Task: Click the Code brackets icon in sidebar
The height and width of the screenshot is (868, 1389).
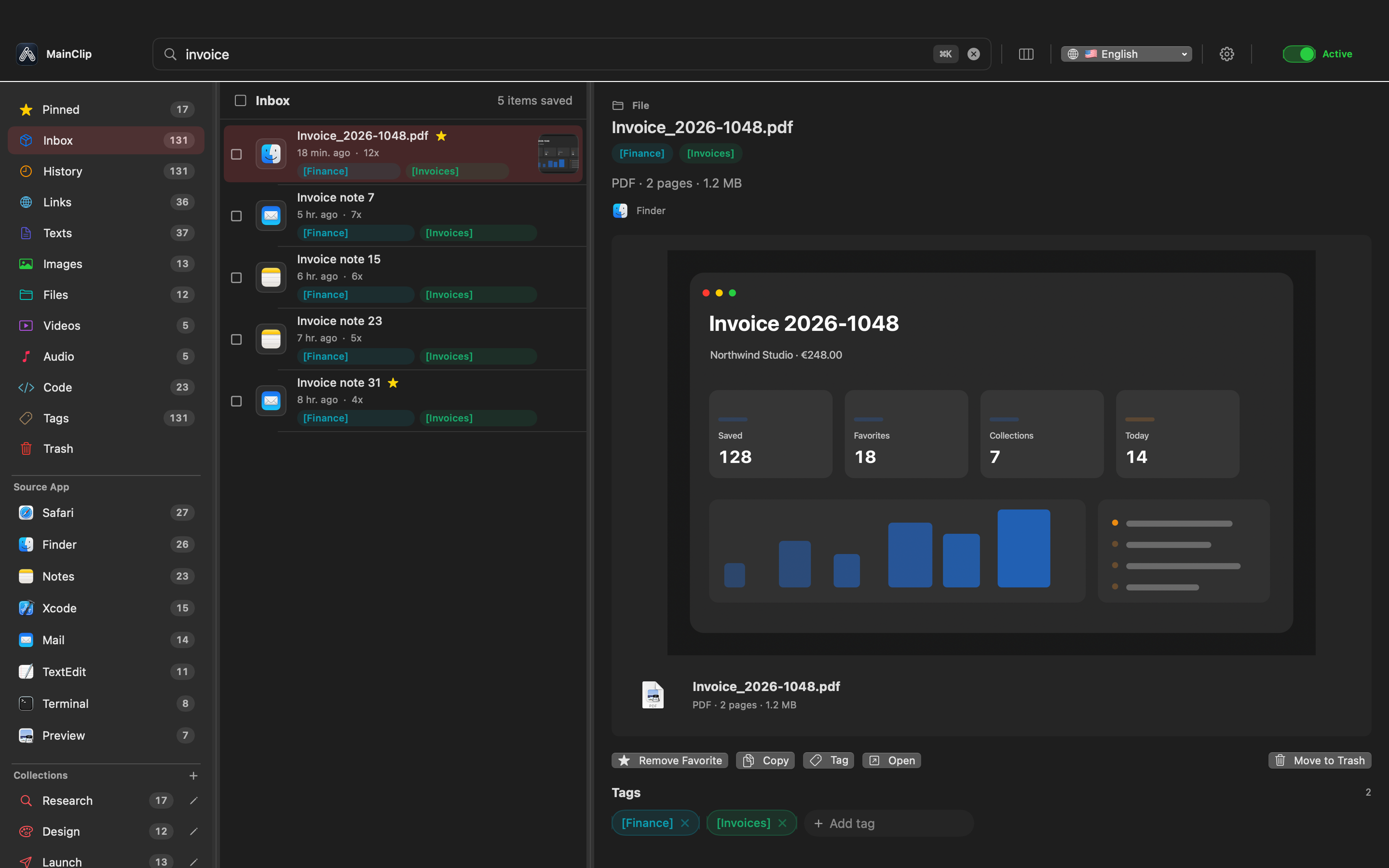Action: point(26,388)
